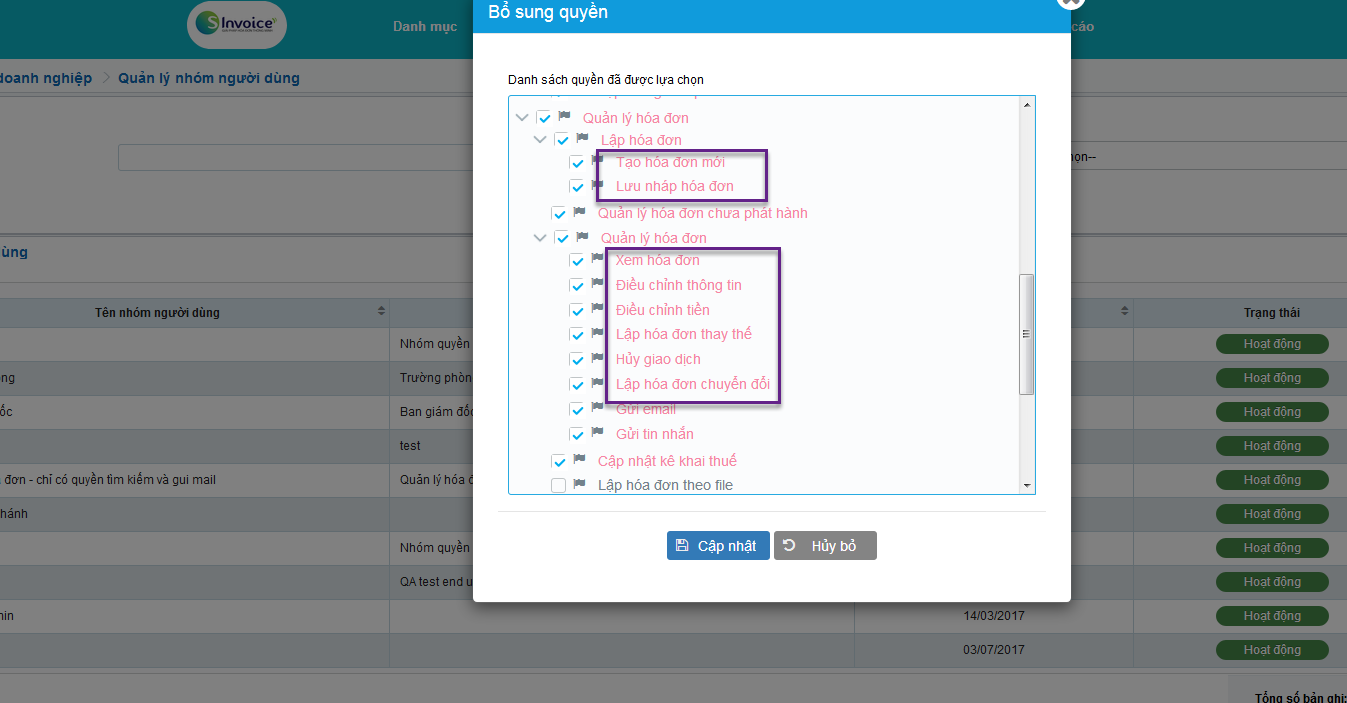Uncheck the Điều chỉnh tiền checkbox
The width and height of the screenshot is (1347, 703).
pyautogui.click(x=577, y=311)
